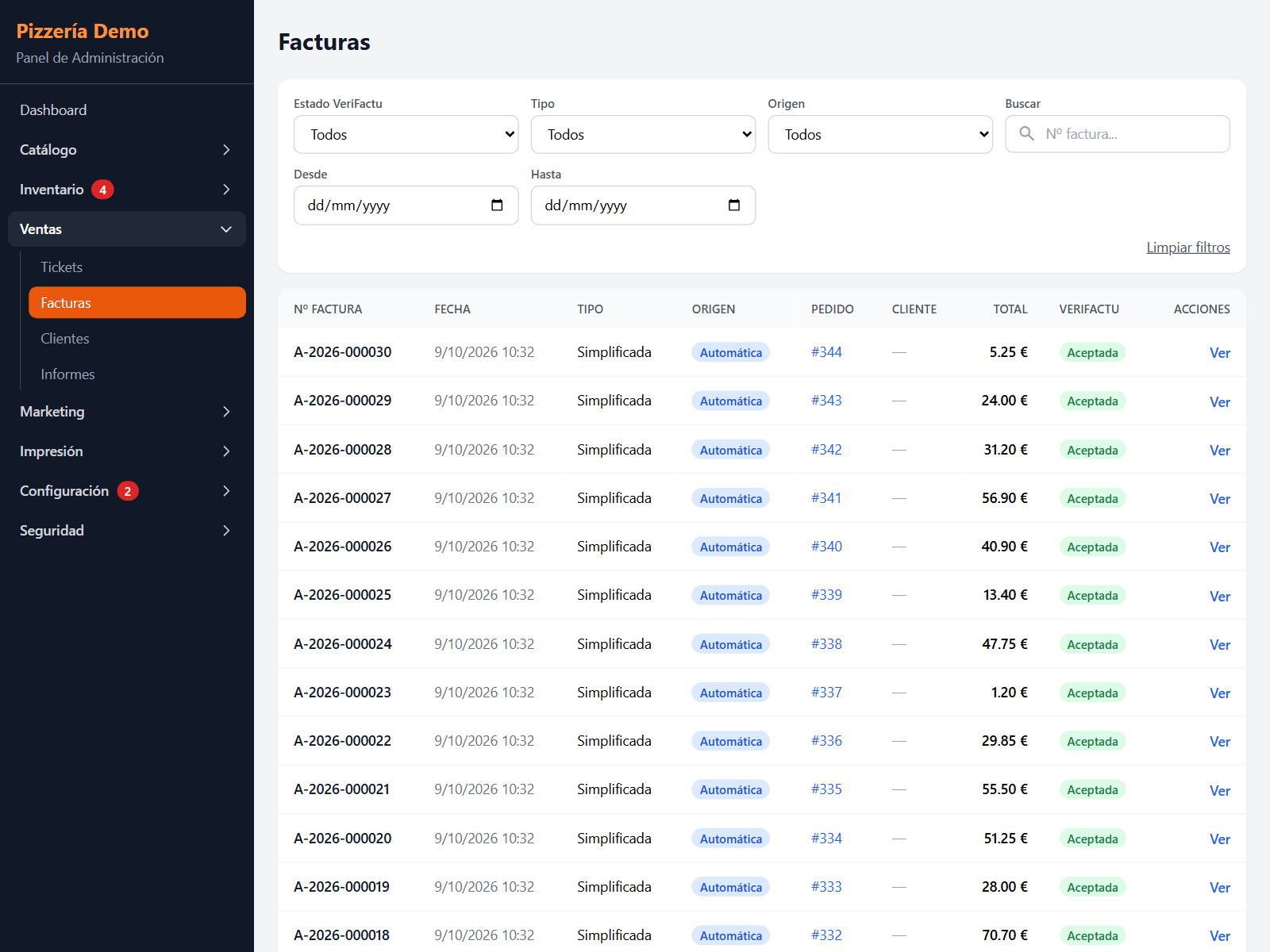Open Ver for invoice A-2026-000027
Viewport: 1270px width, 952px height.
pos(1220,499)
